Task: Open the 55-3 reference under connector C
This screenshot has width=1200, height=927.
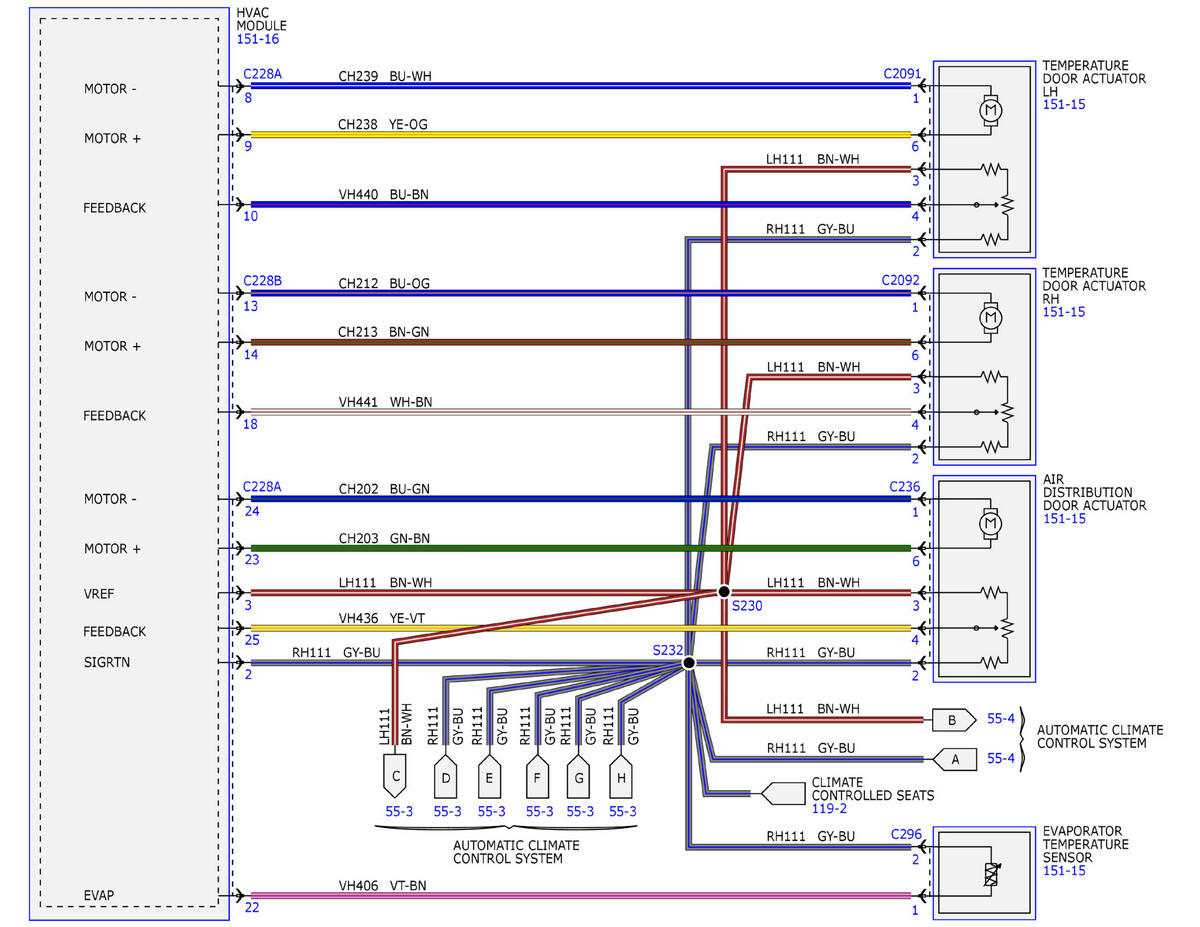Action: 399,811
